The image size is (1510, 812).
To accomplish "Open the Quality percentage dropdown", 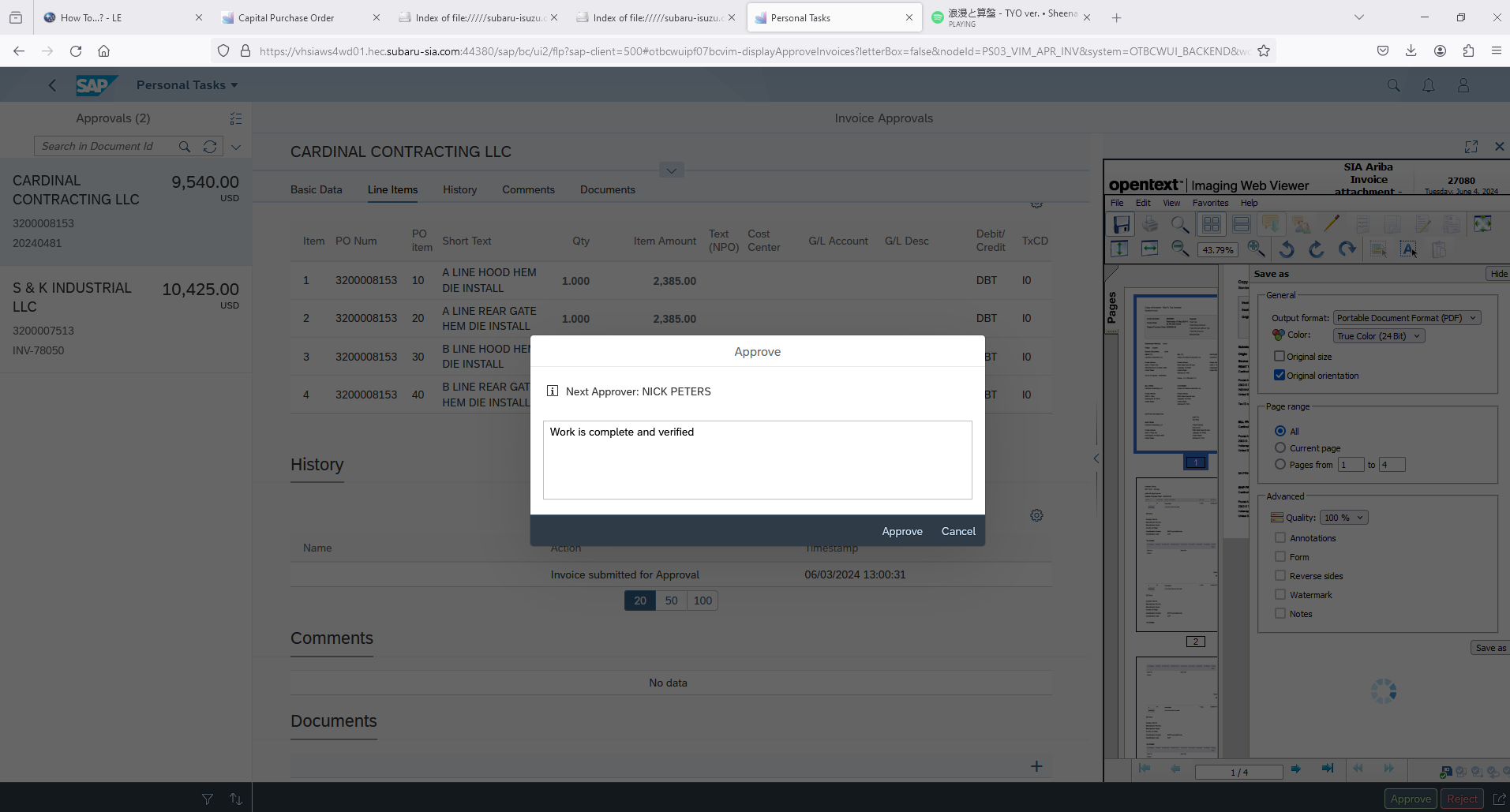I will click(1343, 518).
